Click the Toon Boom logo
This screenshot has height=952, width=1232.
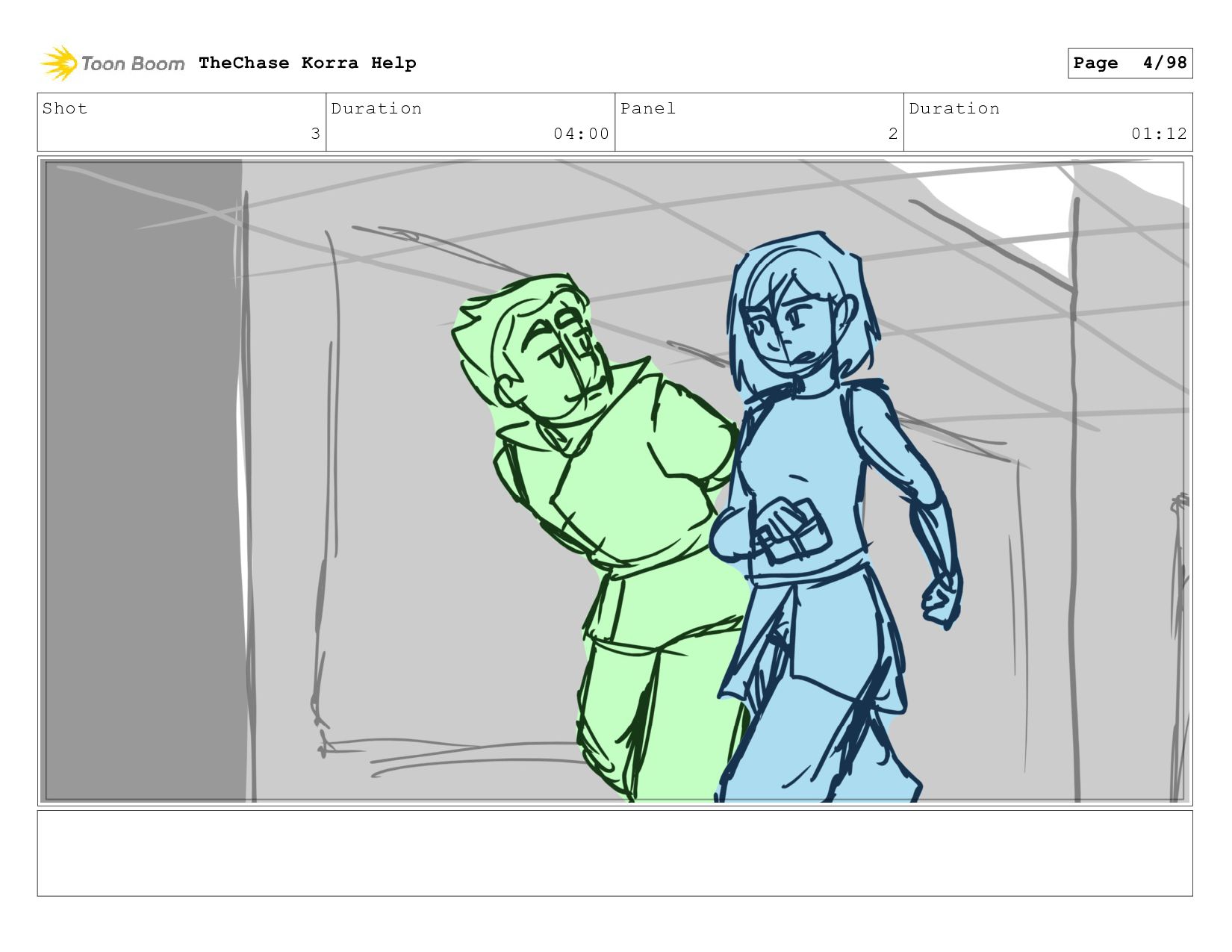(112, 63)
